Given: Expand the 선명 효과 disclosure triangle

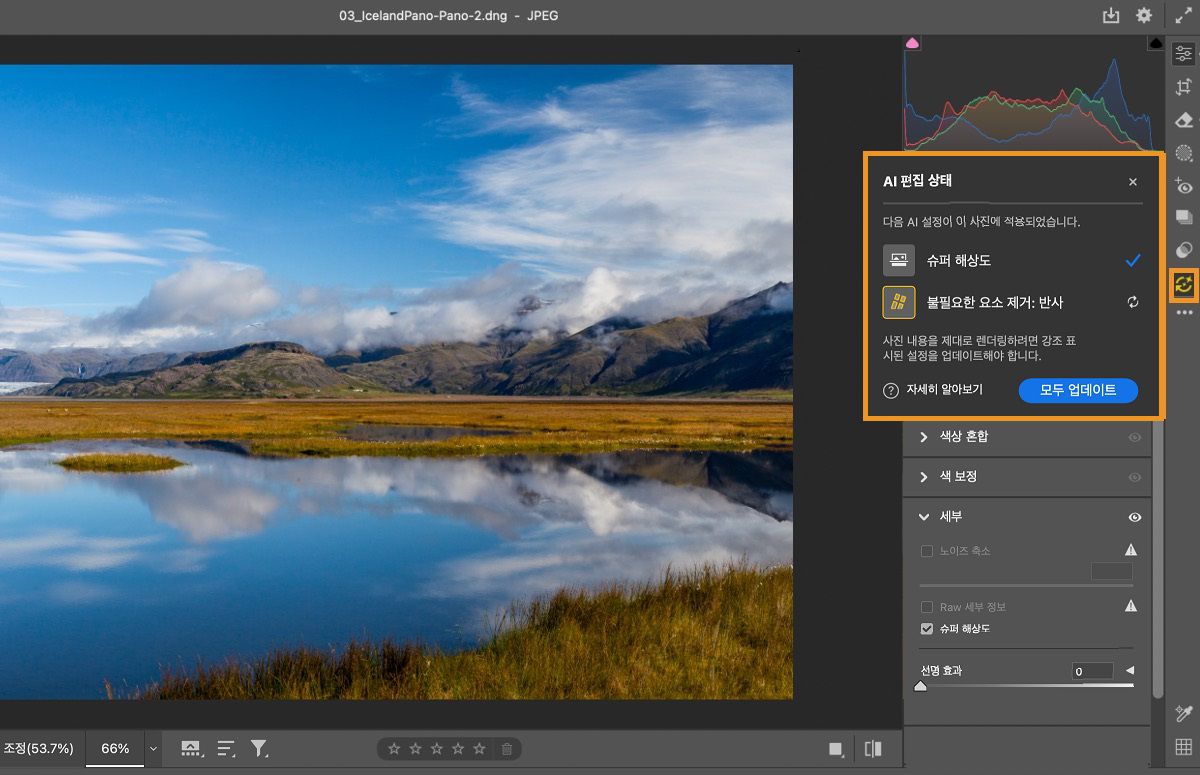Looking at the screenshot, I should (1130, 671).
